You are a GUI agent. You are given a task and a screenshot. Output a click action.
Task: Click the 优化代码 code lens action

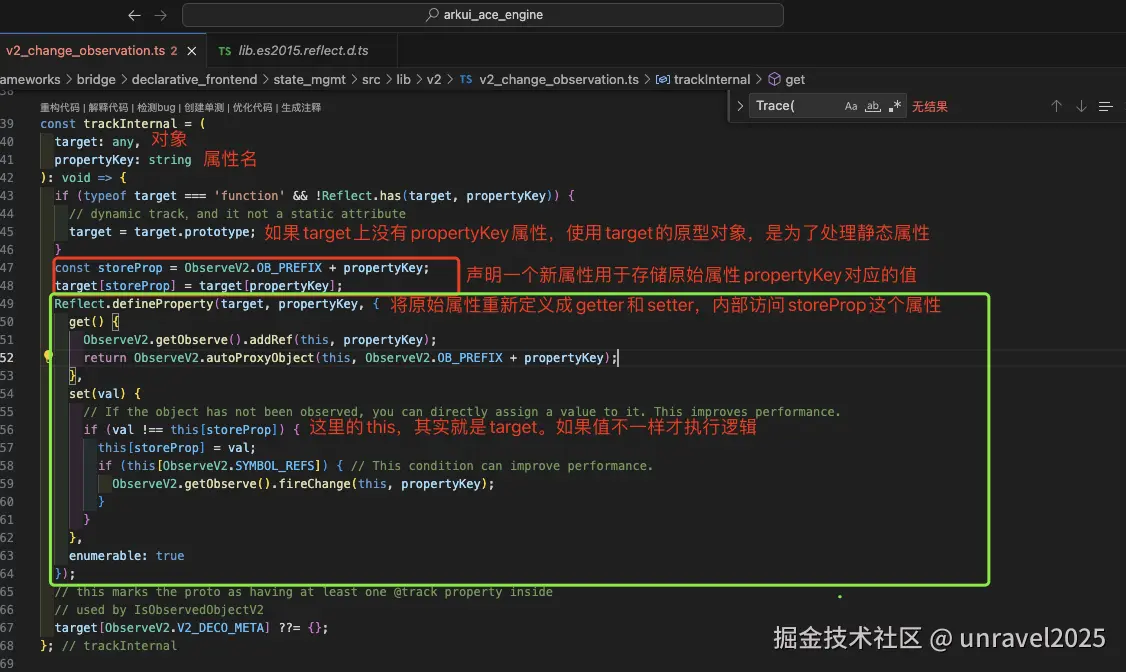pos(252,108)
